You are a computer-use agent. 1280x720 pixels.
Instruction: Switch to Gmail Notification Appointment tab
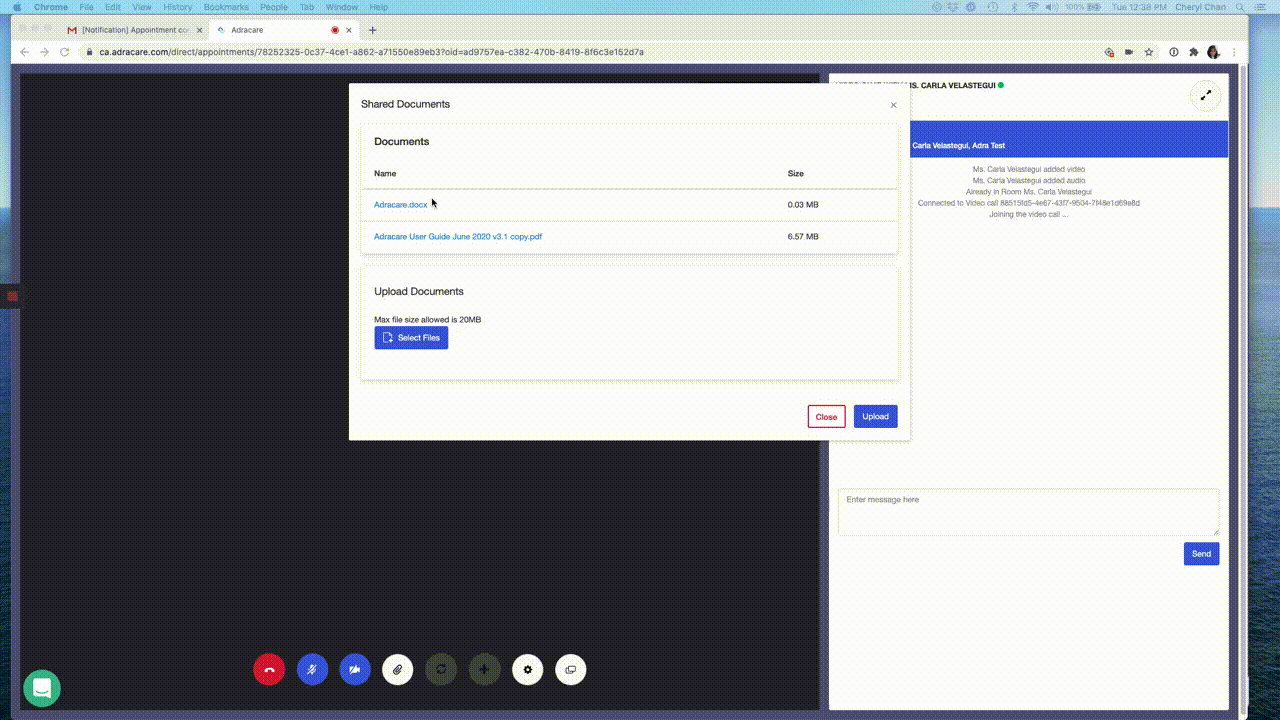pyautogui.click(x=133, y=30)
